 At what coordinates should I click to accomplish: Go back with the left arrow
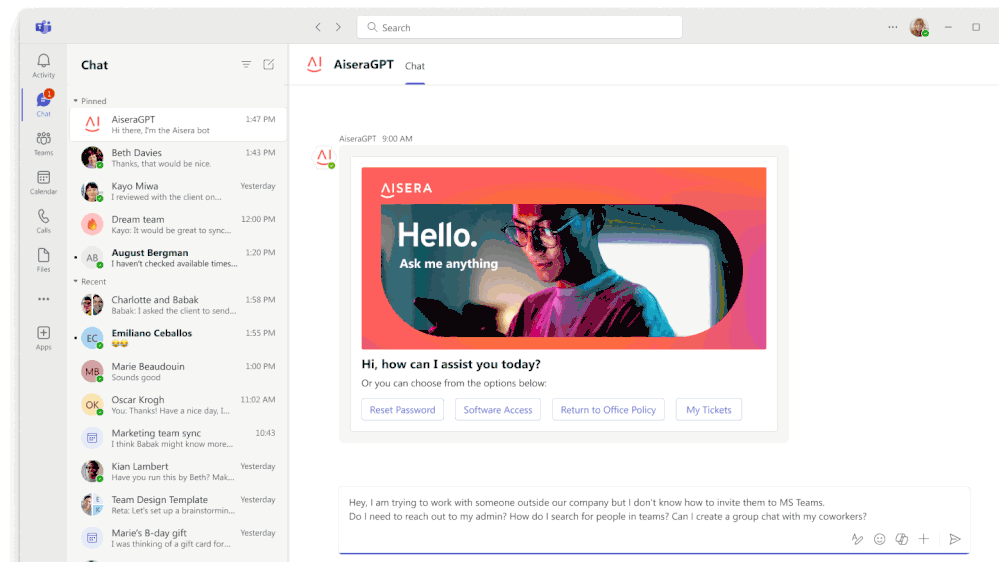pos(318,27)
